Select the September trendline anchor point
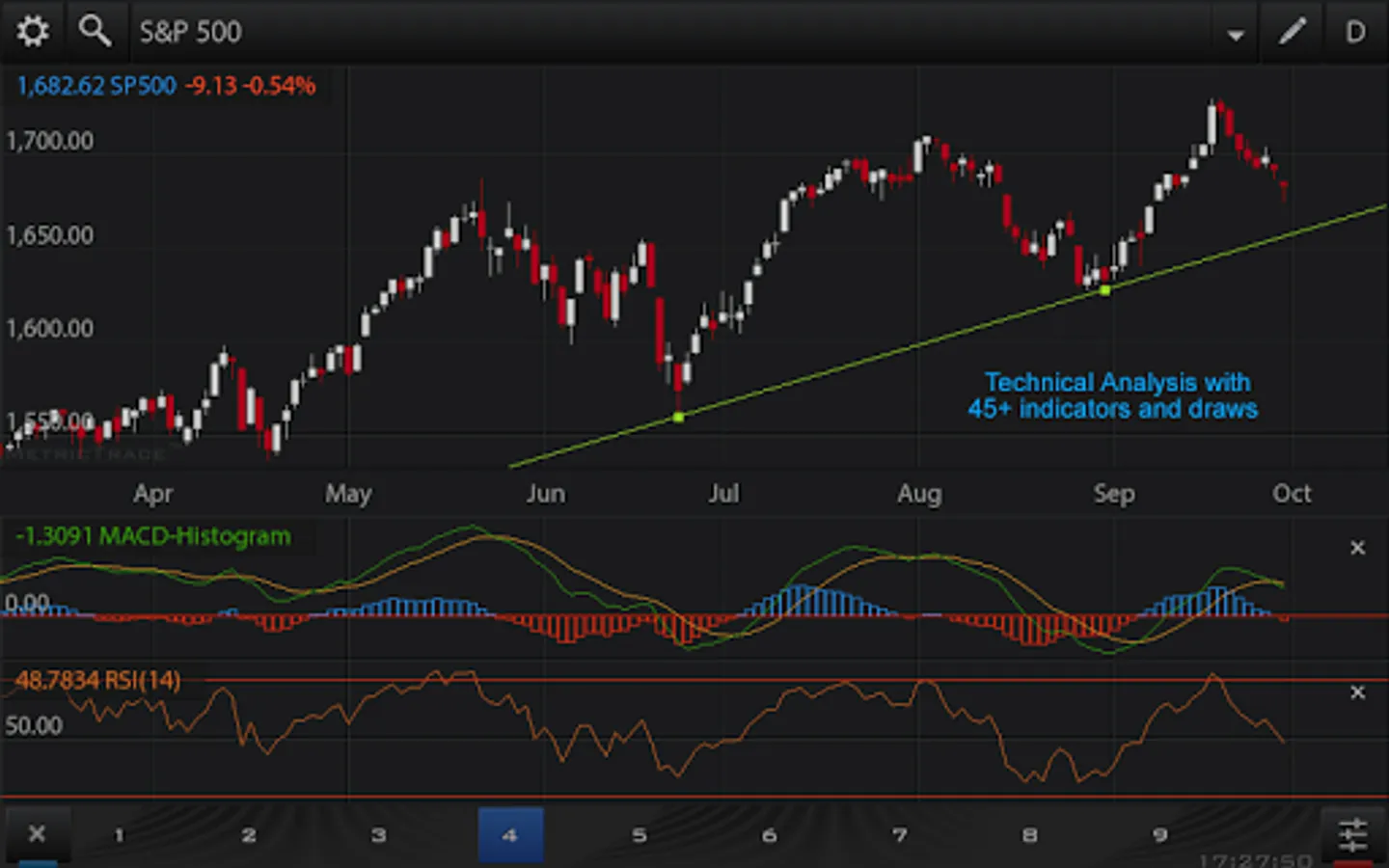Viewport: 1389px width, 868px height. click(1104, 289)
